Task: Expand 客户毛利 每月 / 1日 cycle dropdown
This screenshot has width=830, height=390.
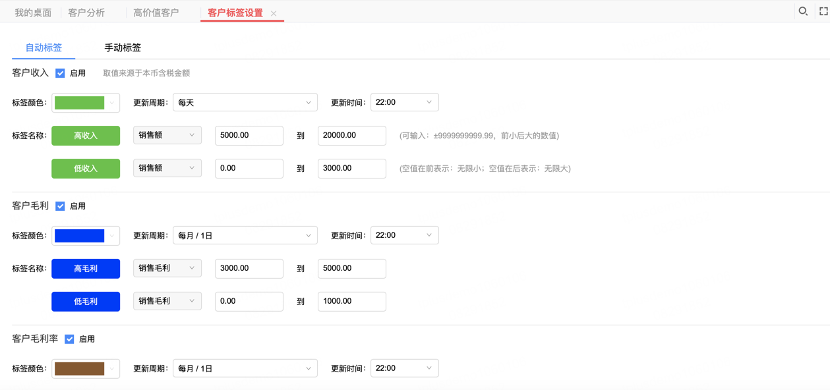Action: pyautogui.click(x=245, y=235)
